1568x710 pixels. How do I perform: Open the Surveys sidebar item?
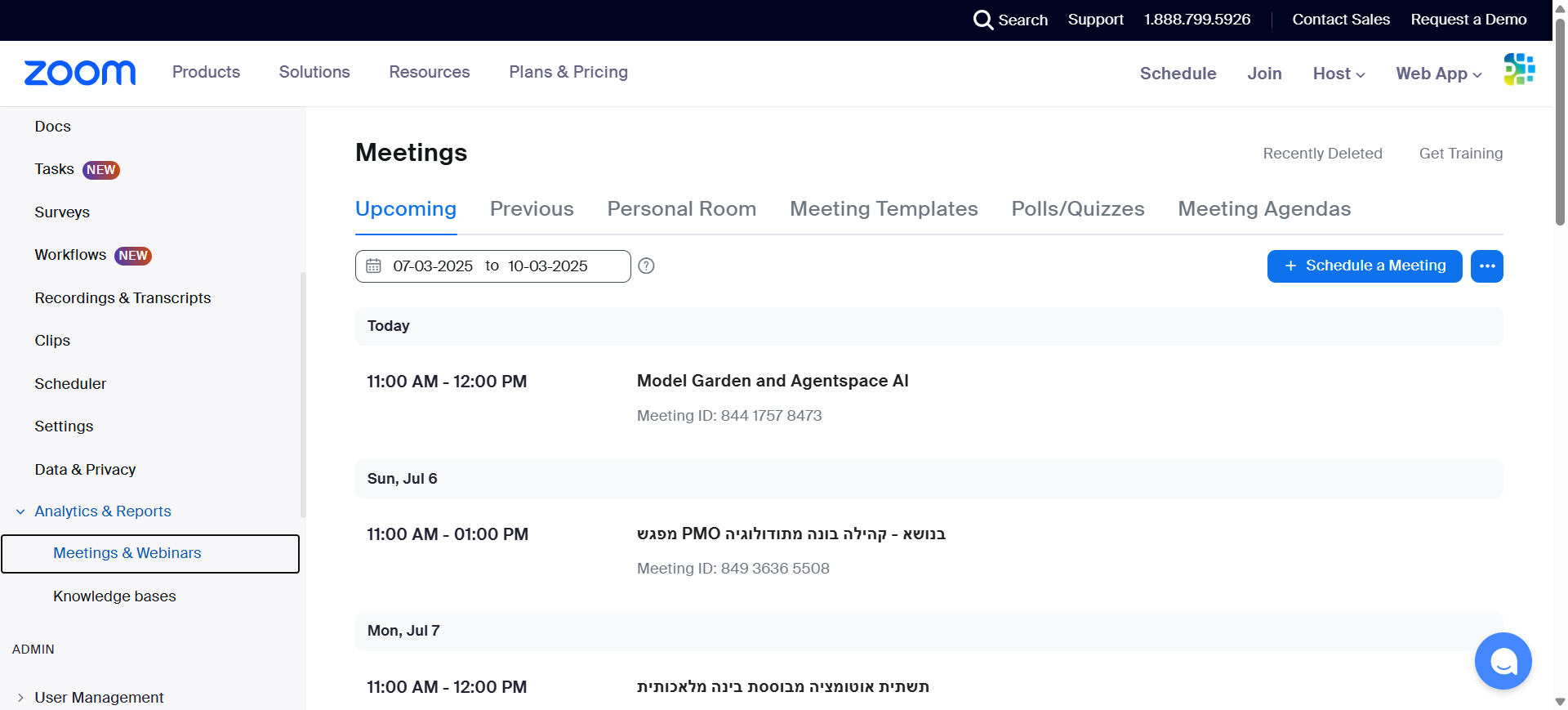(x=62, y=212)
